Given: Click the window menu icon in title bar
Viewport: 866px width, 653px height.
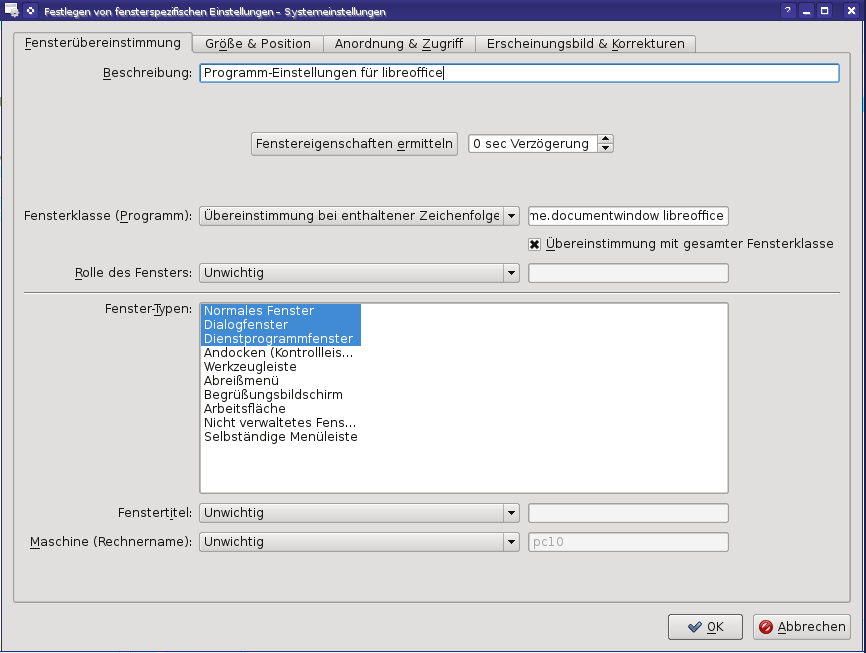Looking at the screenshot, I should point(12,11).
